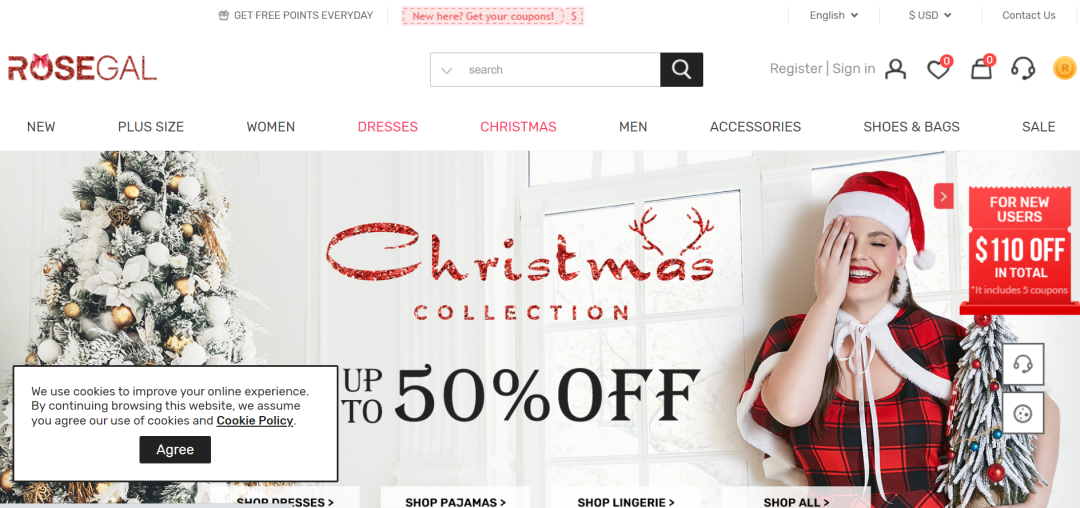Click the search text field
The height and width of the screenshot is (508, 1080).
(561, 70)
